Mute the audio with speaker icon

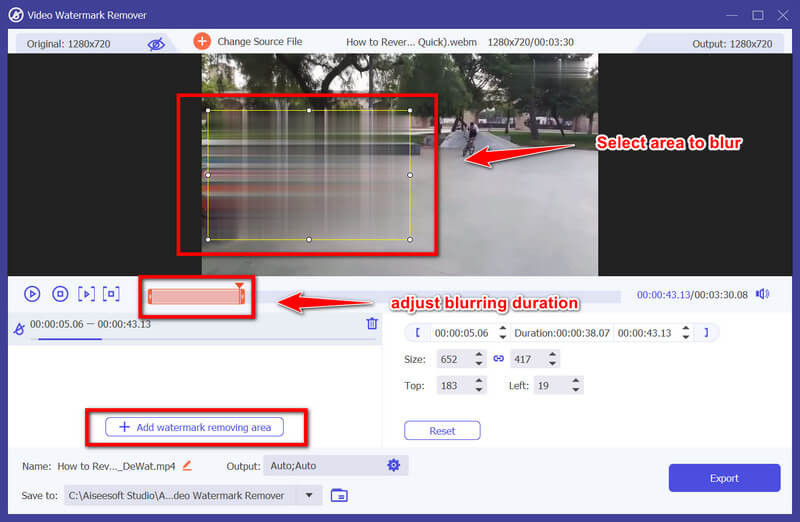pos(762,294)
